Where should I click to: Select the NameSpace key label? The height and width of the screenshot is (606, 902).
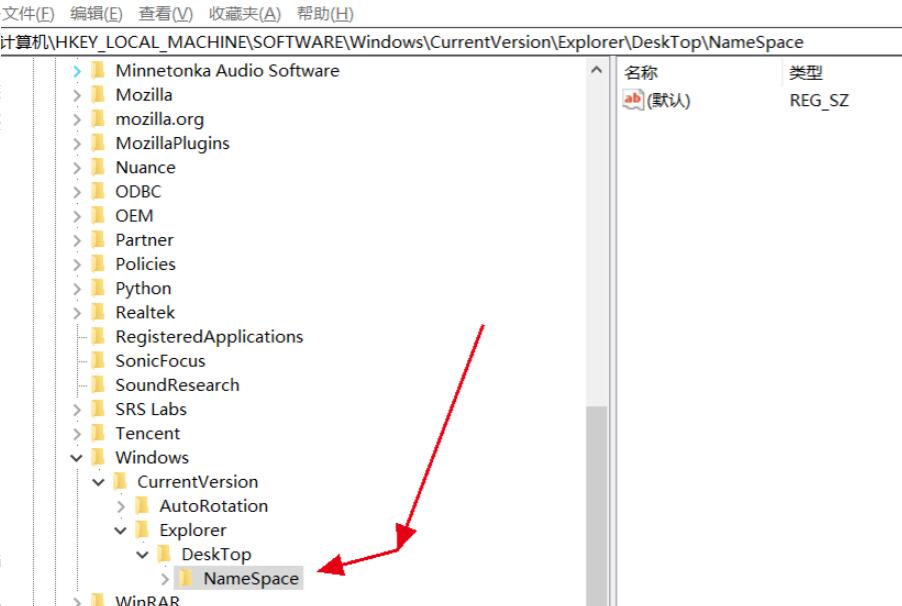[251, 578]
